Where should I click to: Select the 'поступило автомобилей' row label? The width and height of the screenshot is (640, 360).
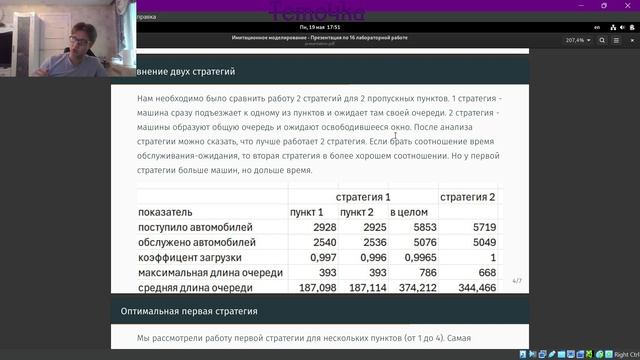195,227
